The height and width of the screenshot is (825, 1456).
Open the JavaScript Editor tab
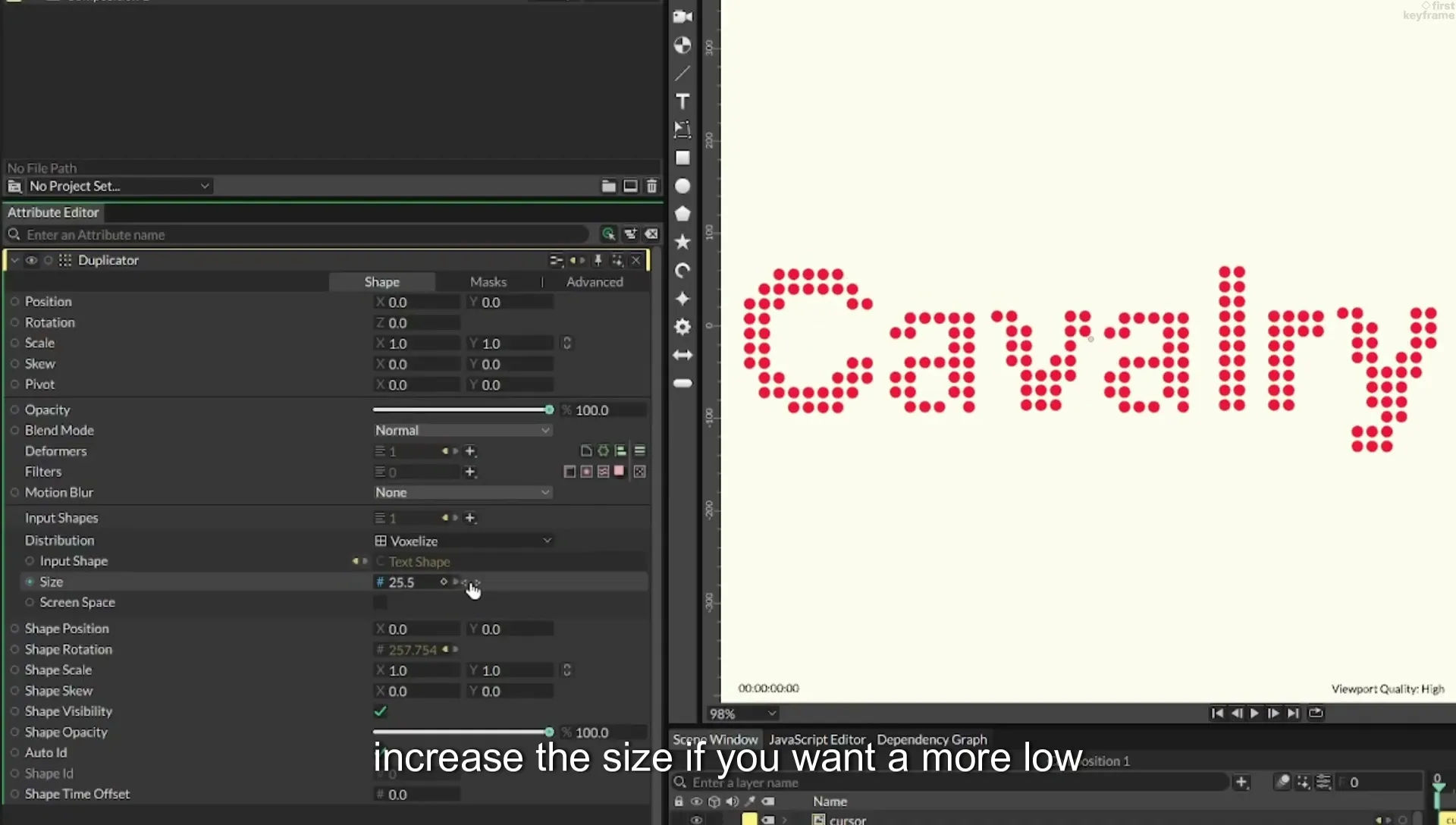point(817,739)
